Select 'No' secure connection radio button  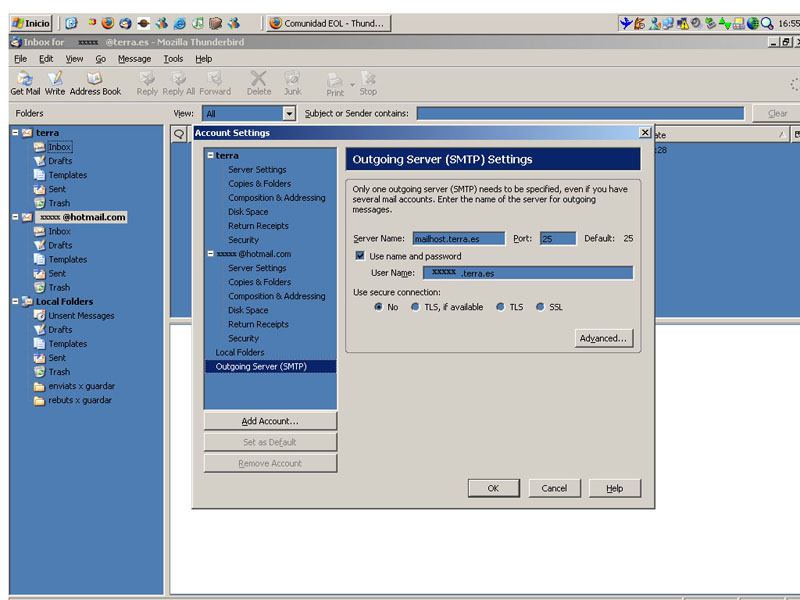click(x=378, y=307)
